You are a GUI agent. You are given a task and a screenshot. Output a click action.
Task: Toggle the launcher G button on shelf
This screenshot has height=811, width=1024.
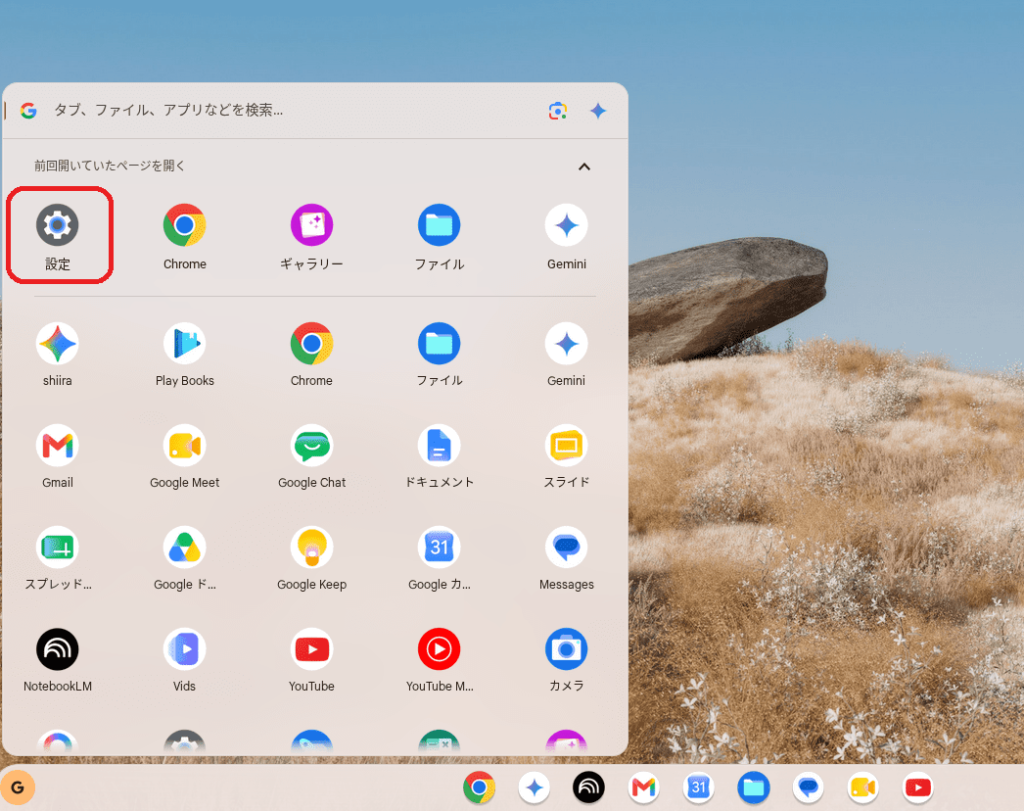point(18,787)
